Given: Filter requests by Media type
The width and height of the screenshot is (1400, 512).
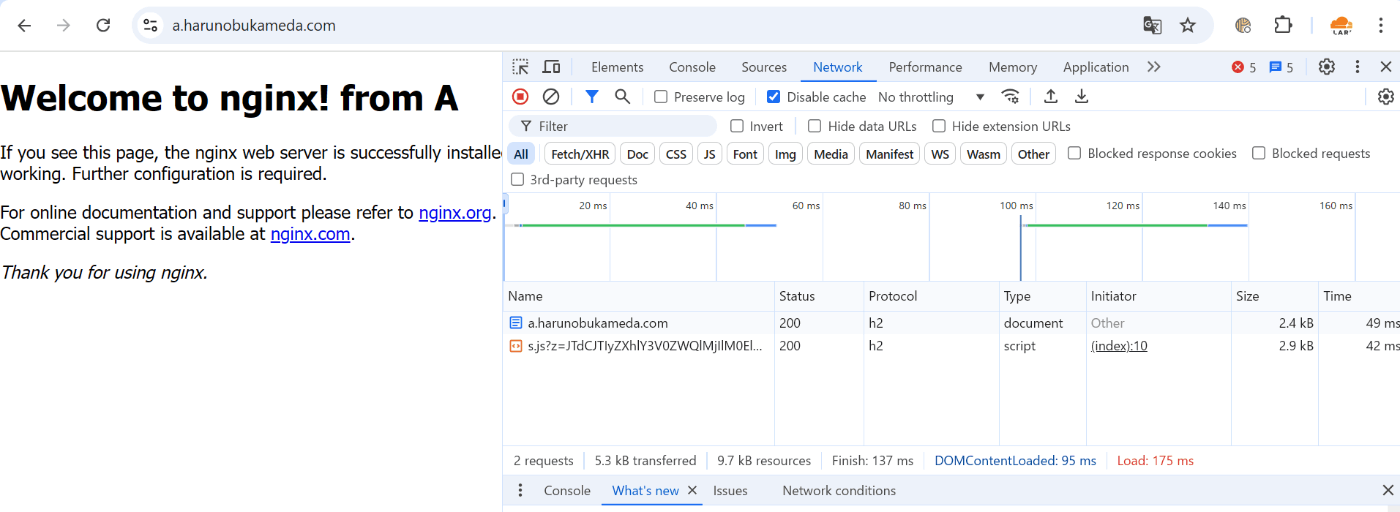Looking at the screenshot, I should point(831,154).
